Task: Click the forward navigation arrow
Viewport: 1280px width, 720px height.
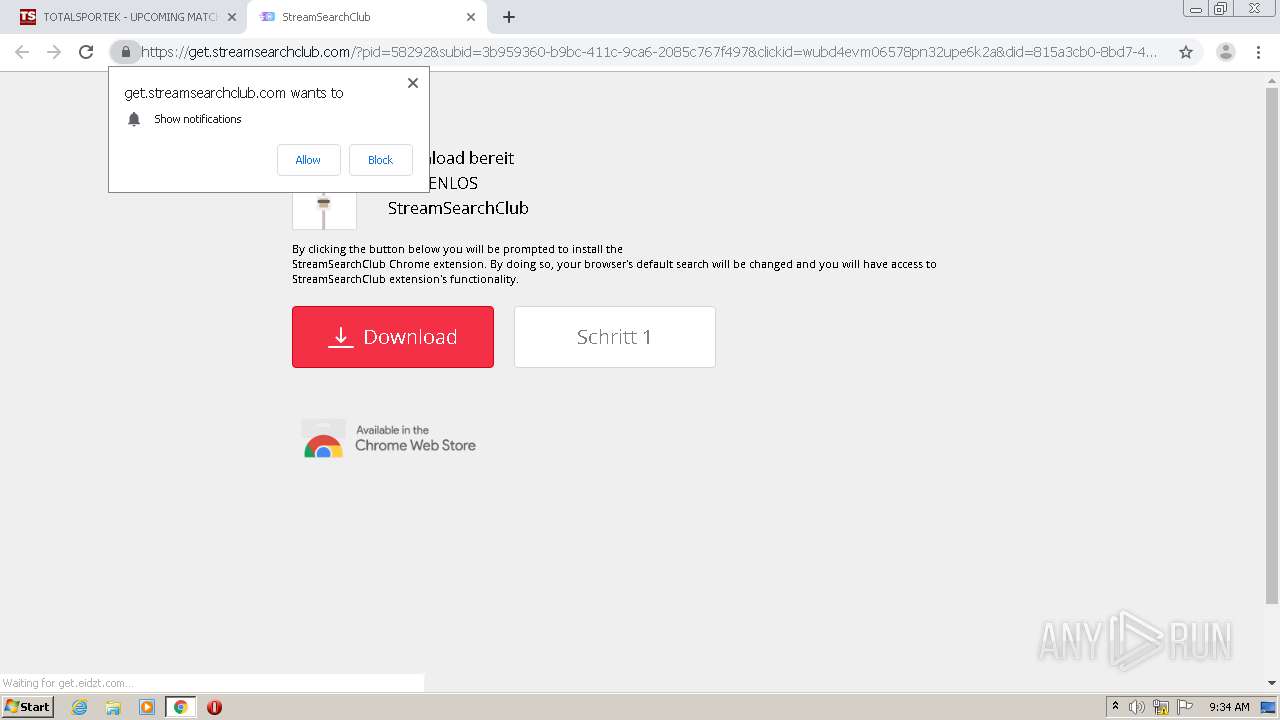Action: 54,52
